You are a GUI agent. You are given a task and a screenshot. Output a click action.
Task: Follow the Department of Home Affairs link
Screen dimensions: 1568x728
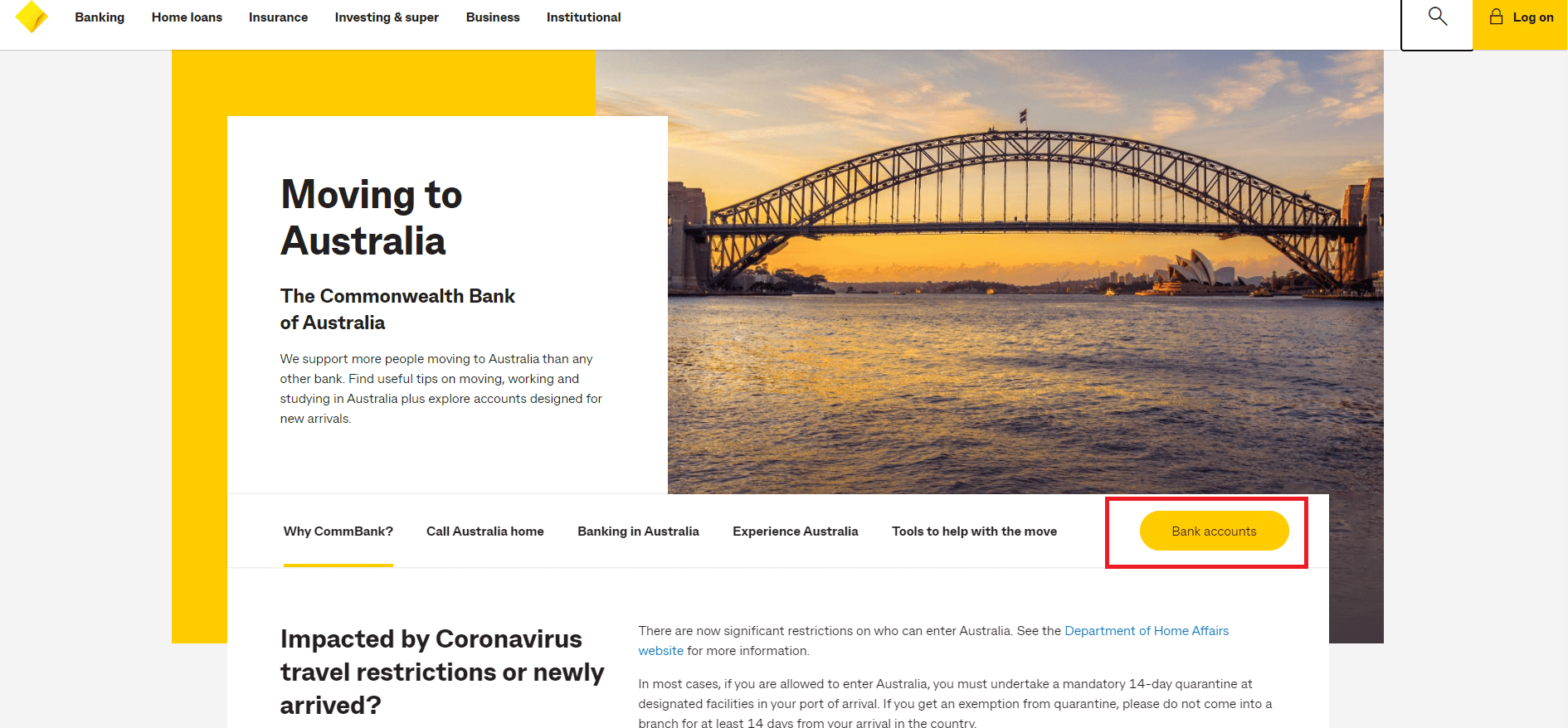[1146, 631]
